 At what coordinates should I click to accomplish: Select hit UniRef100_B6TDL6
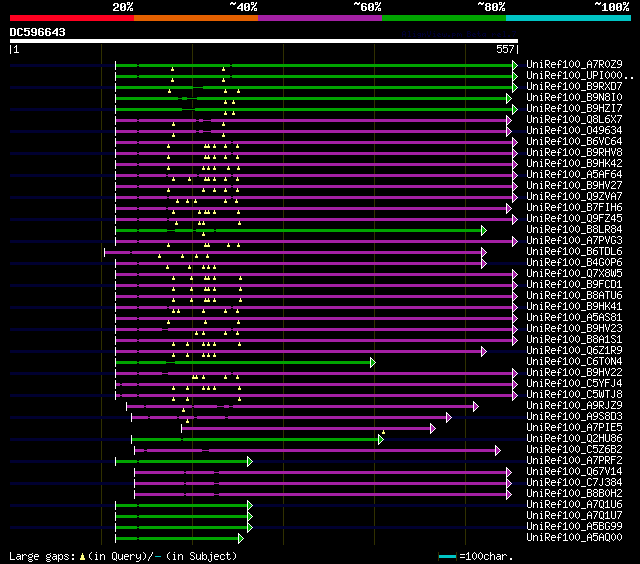pos(574,252)
